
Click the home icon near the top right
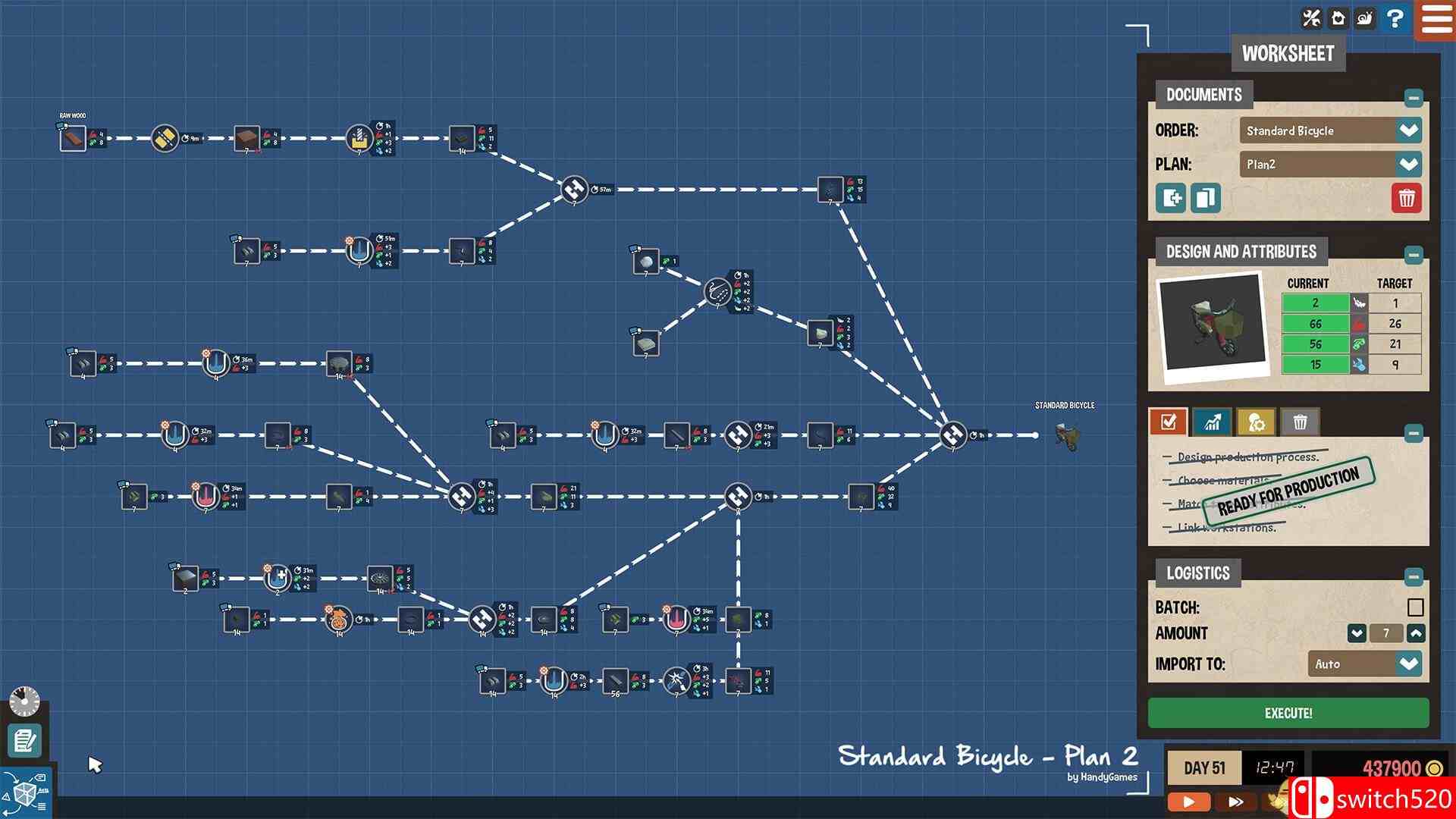1336,17
